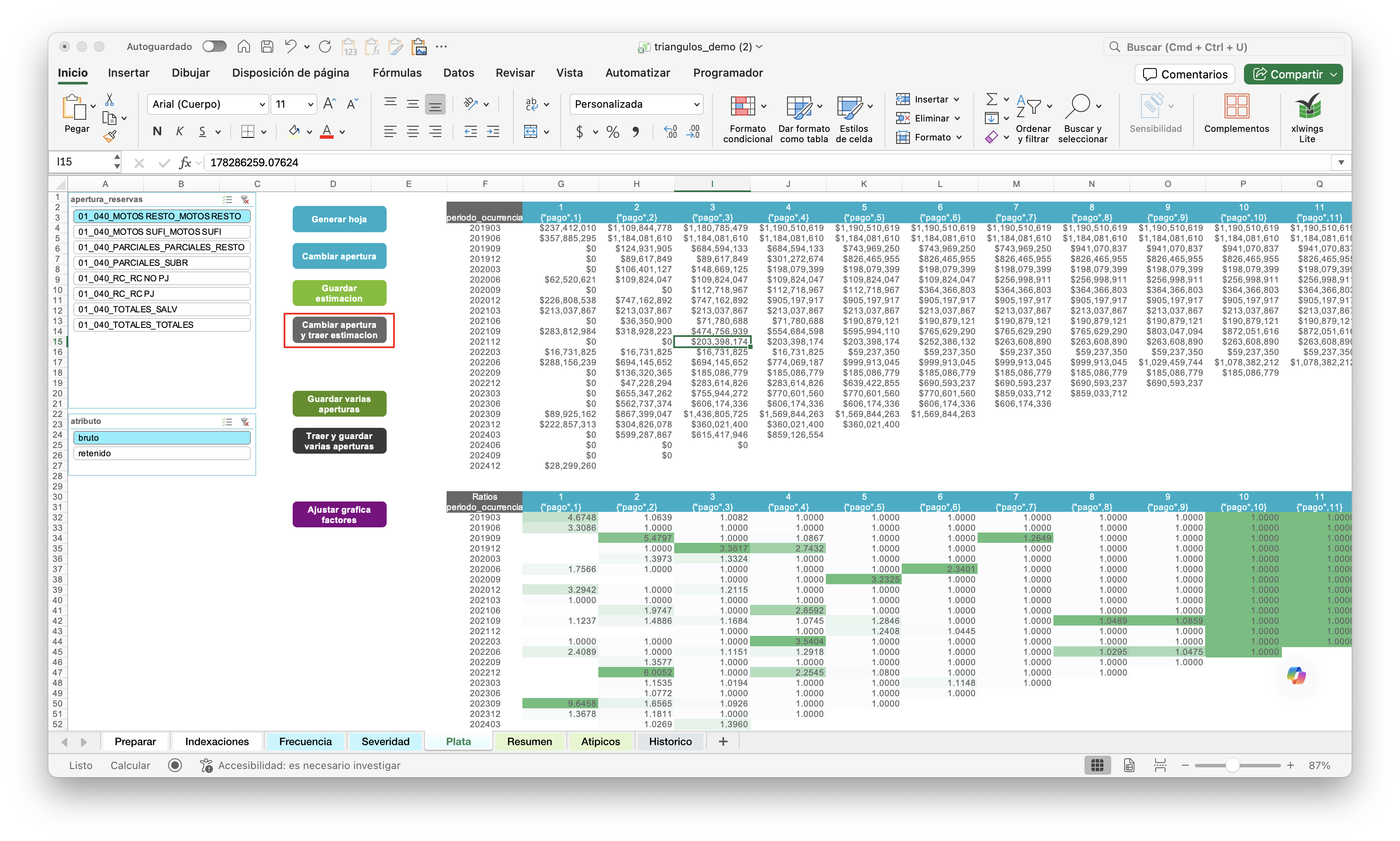Screen dimensions: 1400x841
Task: Expand the Insertar cells dropdown
Action: tap(956, 99)
